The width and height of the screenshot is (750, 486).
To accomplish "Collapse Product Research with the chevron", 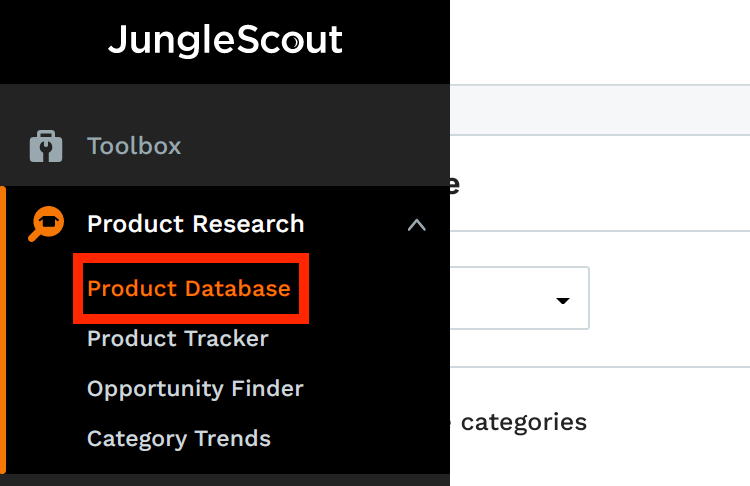I will 417,225.
